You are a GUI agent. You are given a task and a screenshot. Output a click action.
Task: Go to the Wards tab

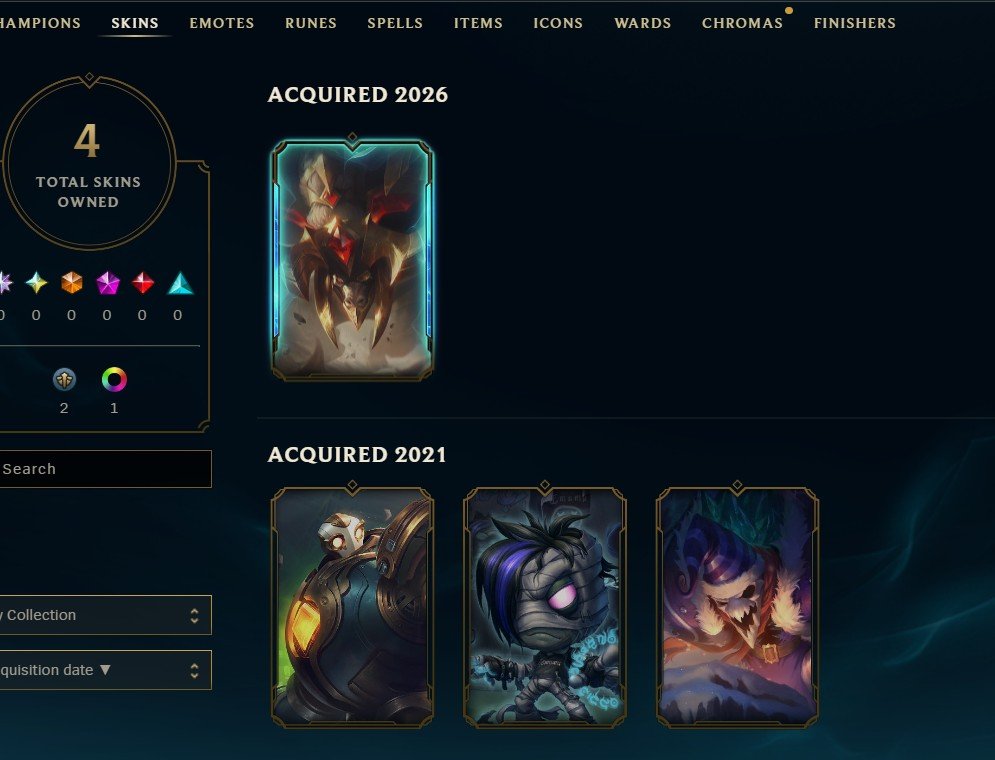pos(643,23)
